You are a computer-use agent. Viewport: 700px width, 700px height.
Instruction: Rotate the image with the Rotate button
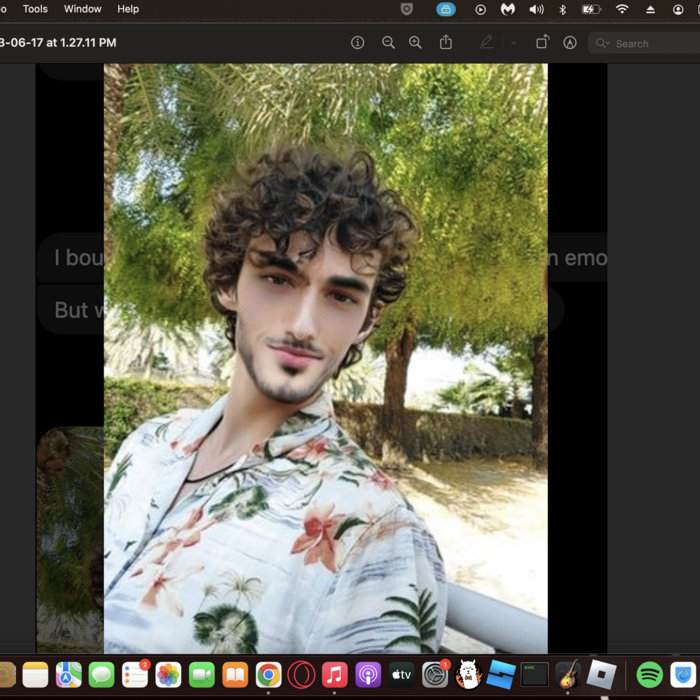click(x=542, y=43)
